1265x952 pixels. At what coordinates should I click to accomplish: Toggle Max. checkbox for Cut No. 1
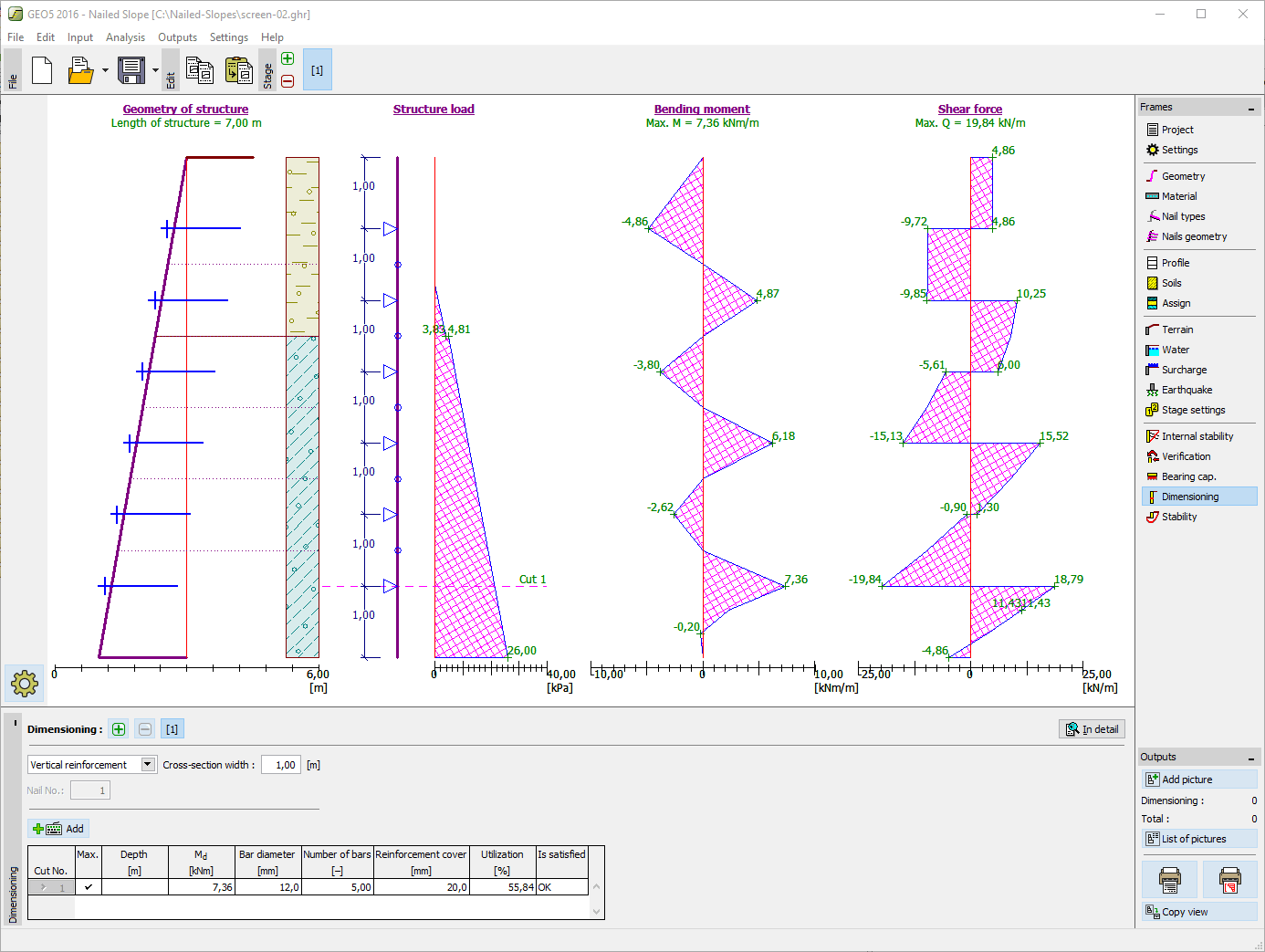point(89,887)
